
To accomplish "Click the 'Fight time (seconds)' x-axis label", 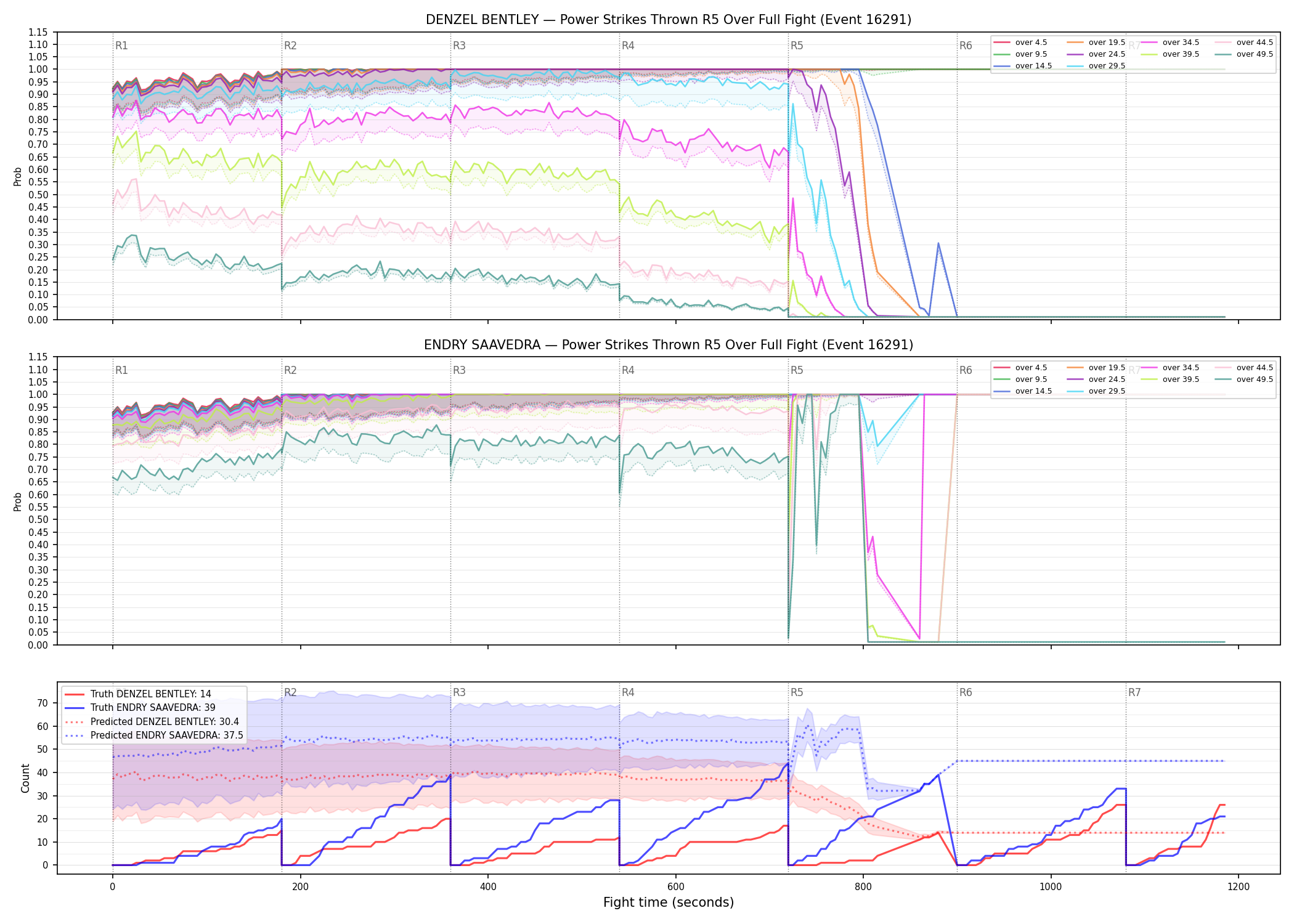I will coord(669,902).
